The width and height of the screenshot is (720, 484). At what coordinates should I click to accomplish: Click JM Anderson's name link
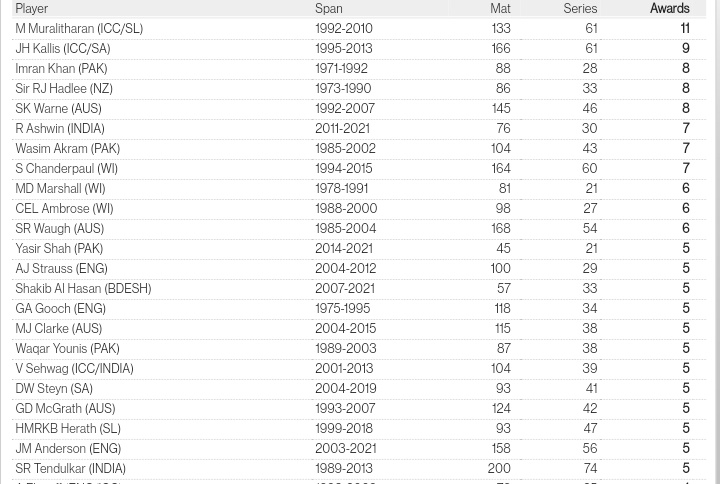50,449
